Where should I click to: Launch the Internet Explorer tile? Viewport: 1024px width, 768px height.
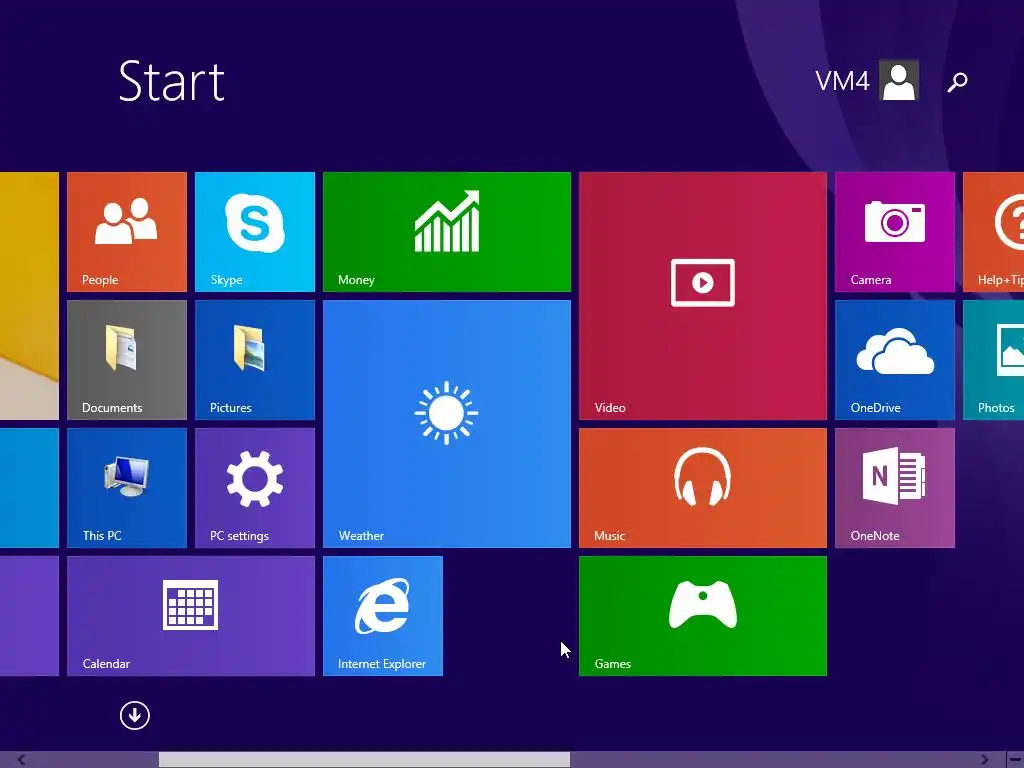pos(383,616)
